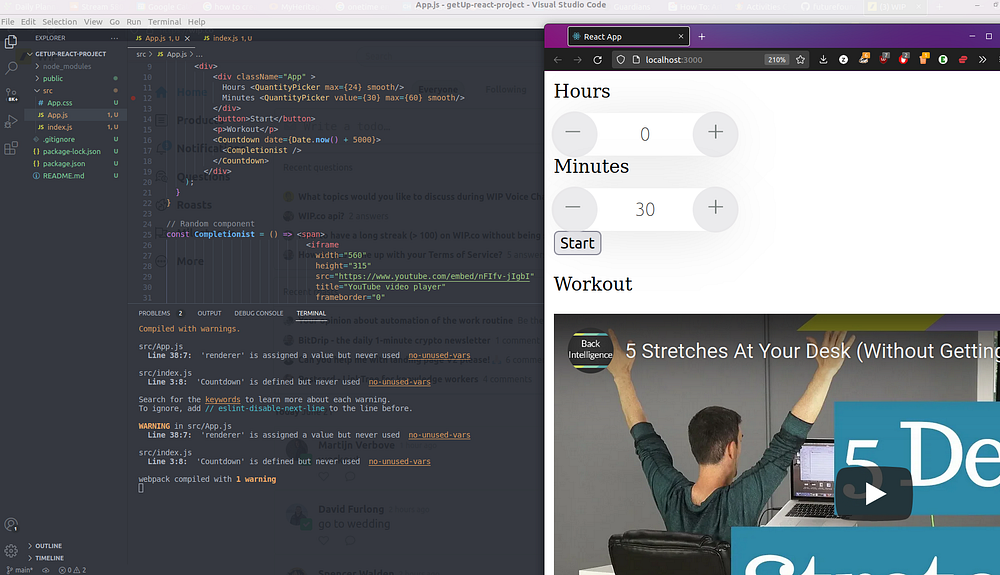Open browser downloads panel

[823, 60]
